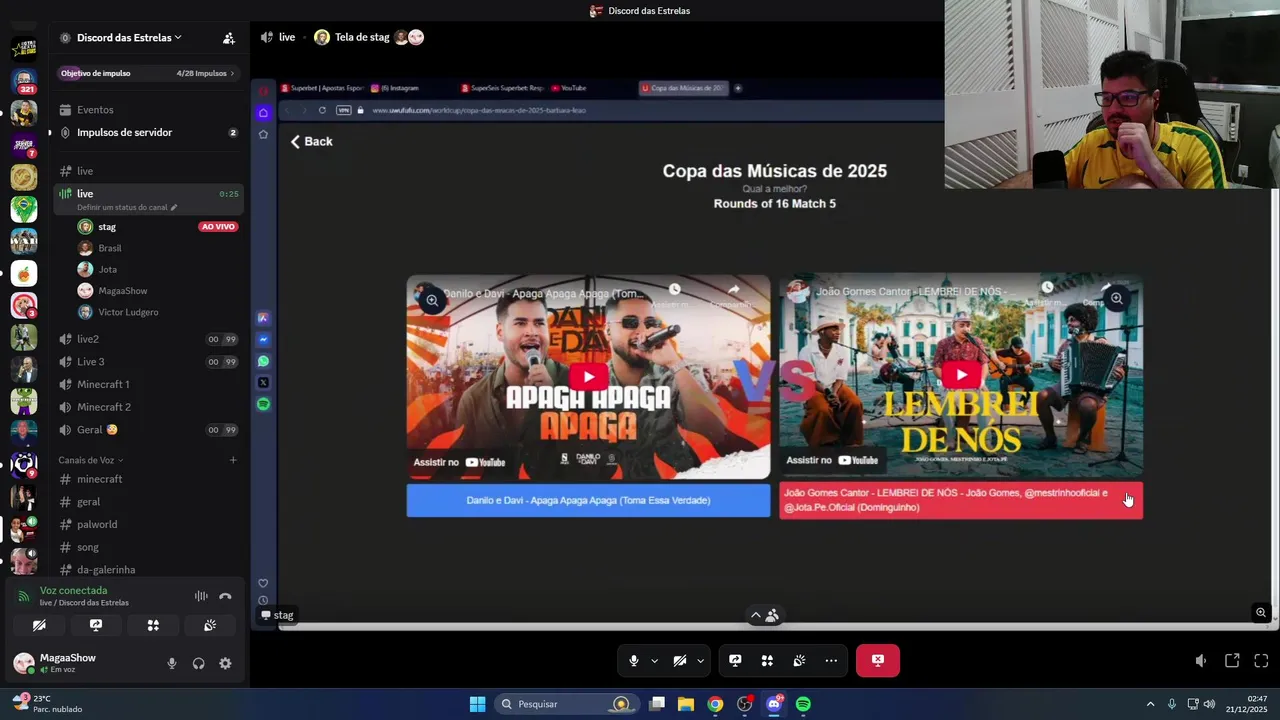Stop watching stream with red button
The width and height of the screenshot is (1280, 720).
tap(877, 660)
